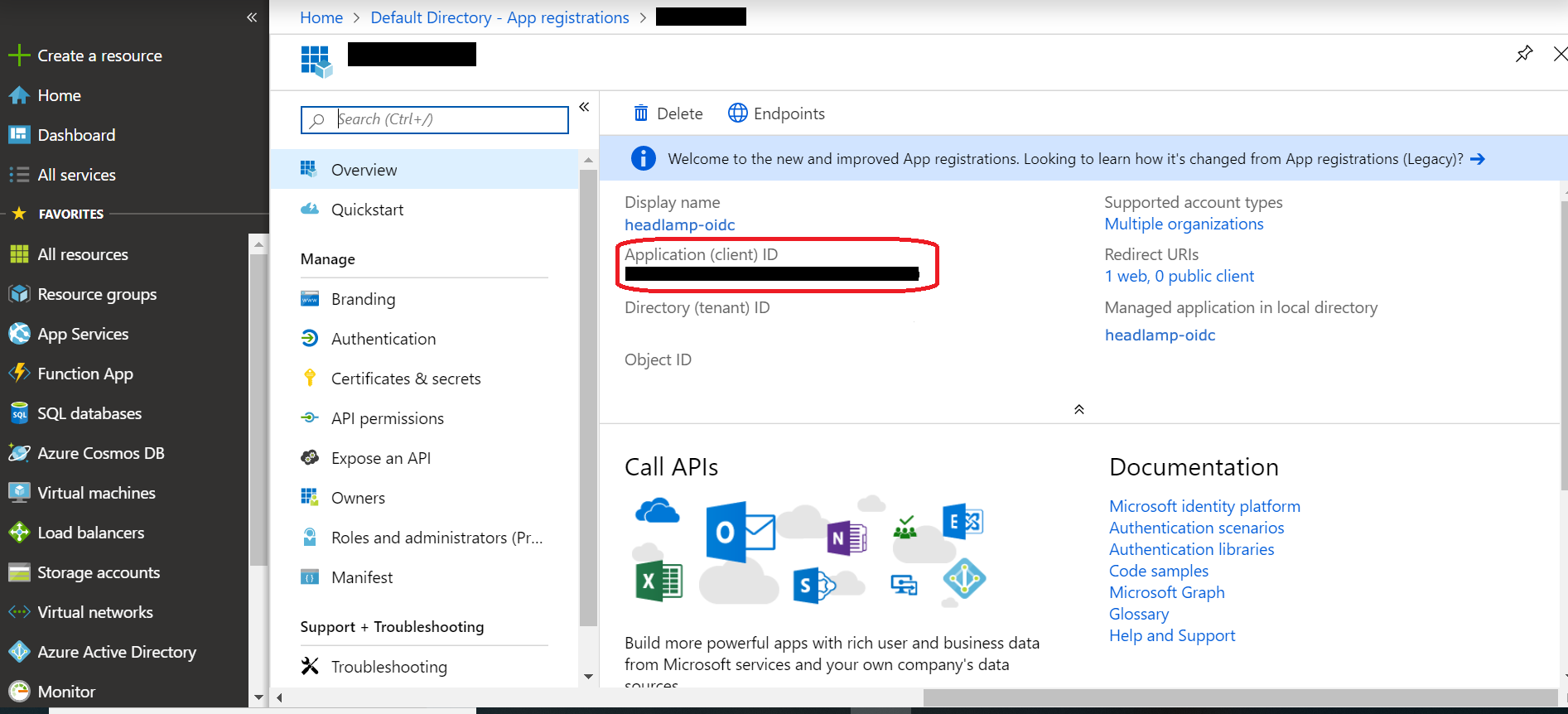
Task: Open the 1 web, 0 public client link
Action: coord(1180,276)
